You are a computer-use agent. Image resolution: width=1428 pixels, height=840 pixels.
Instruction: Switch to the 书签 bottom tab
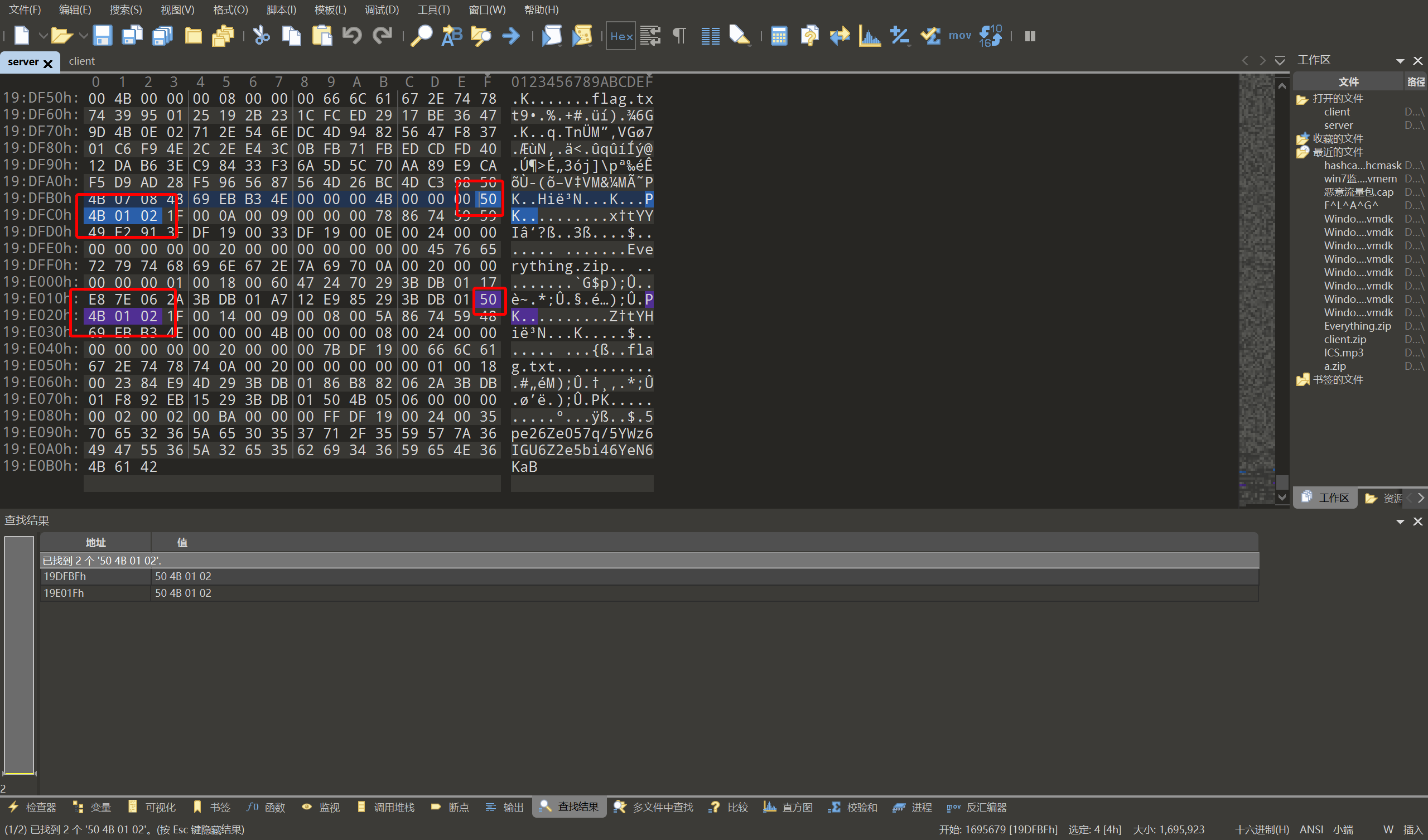point(213,807)
